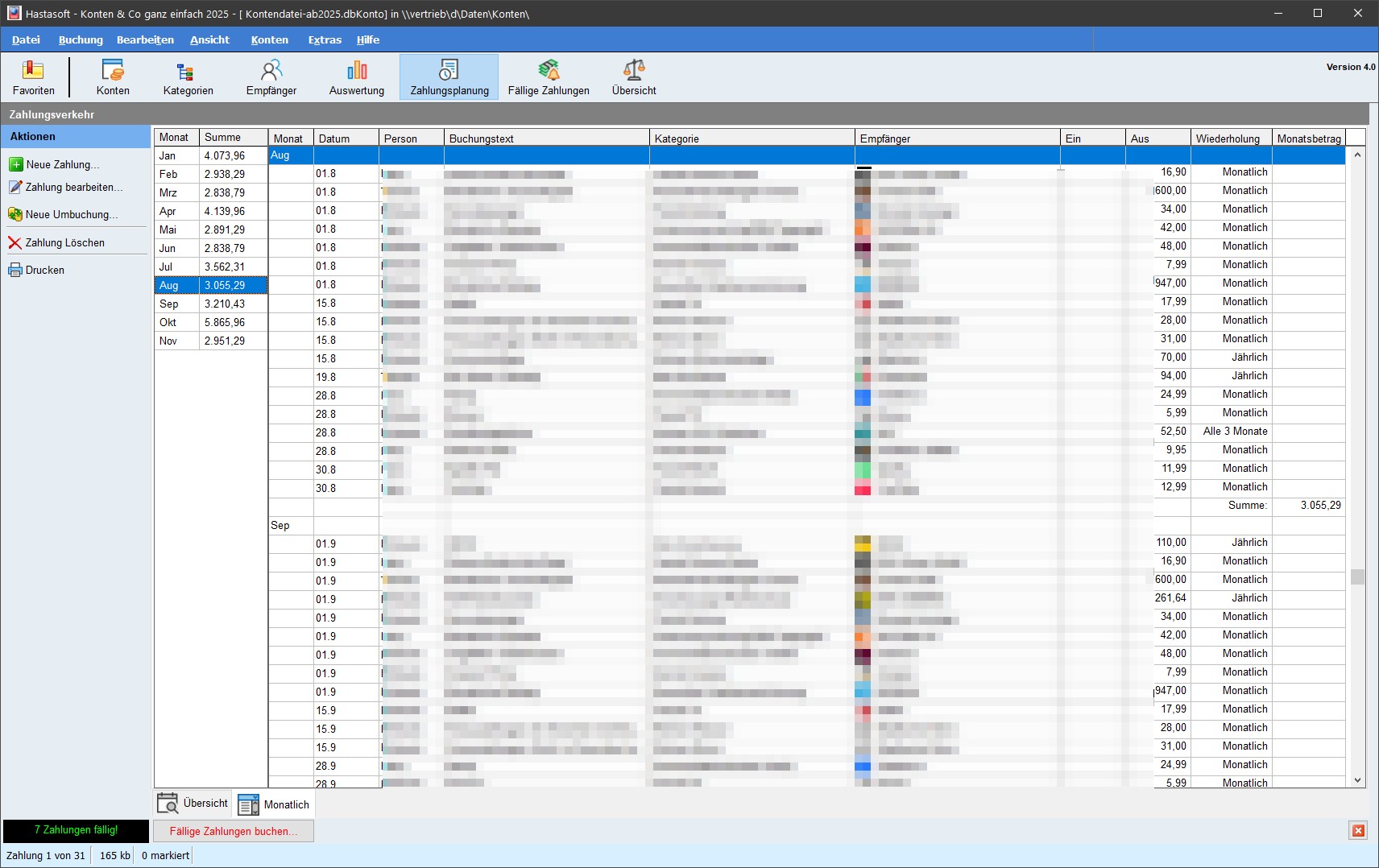
Task: Switch to the Übersicht view at bottom
Action: (193, 803)
